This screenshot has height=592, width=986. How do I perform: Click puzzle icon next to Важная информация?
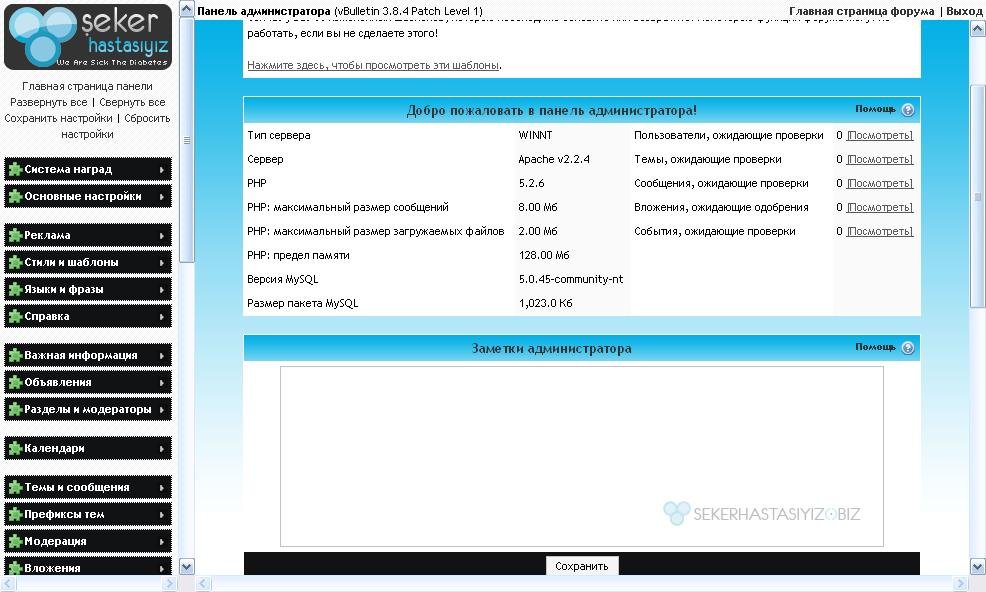[x=15, y=355]
